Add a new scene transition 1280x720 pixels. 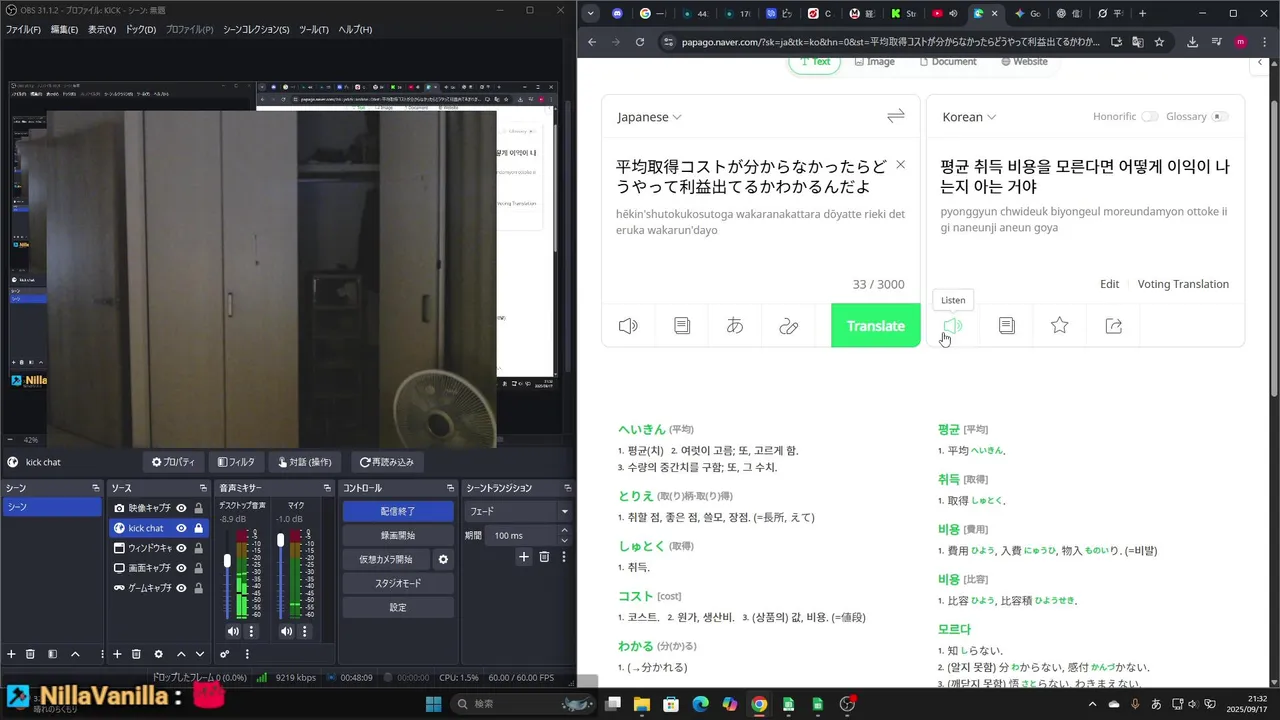[523, 557]
